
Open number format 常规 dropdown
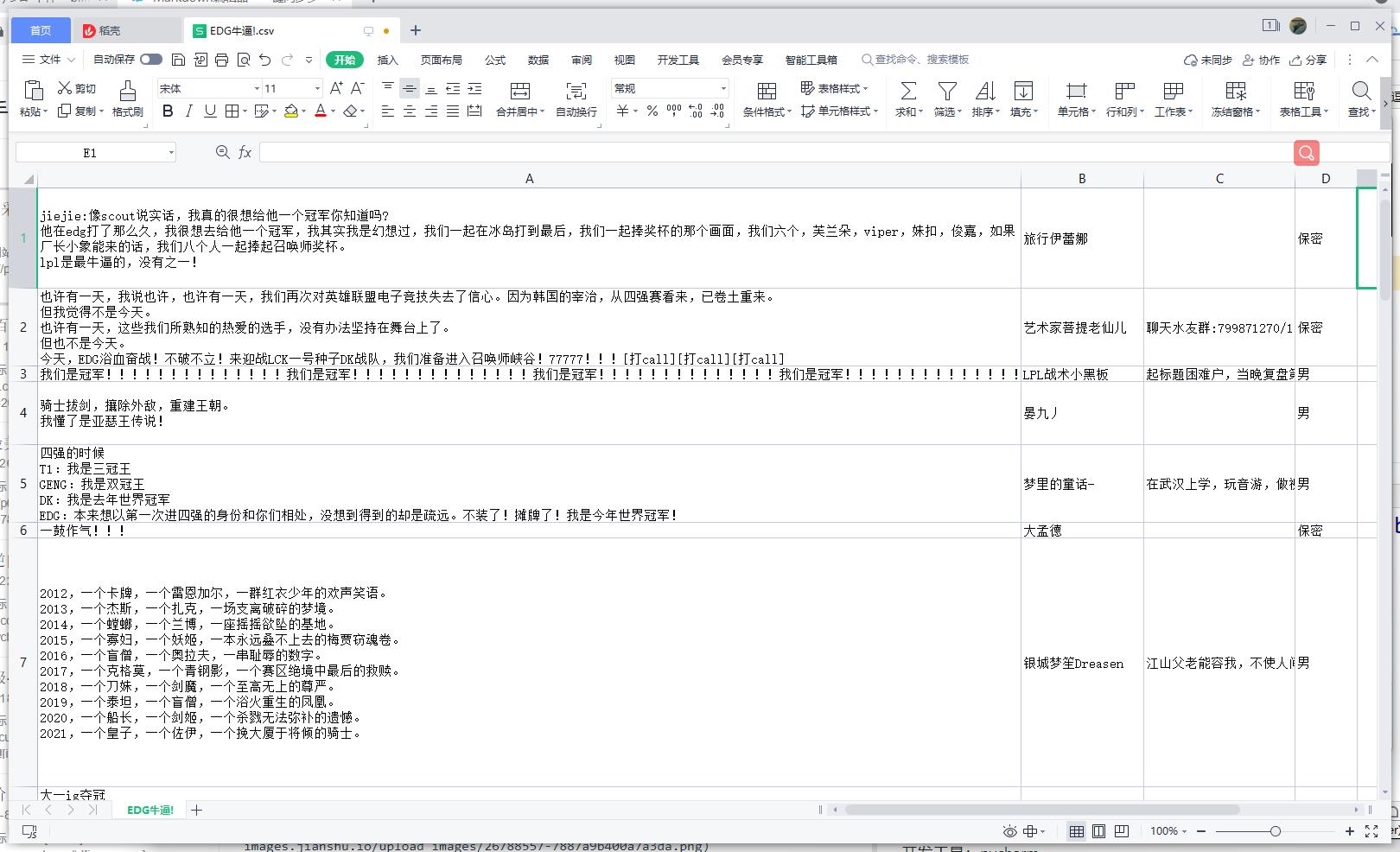point(723,88)
